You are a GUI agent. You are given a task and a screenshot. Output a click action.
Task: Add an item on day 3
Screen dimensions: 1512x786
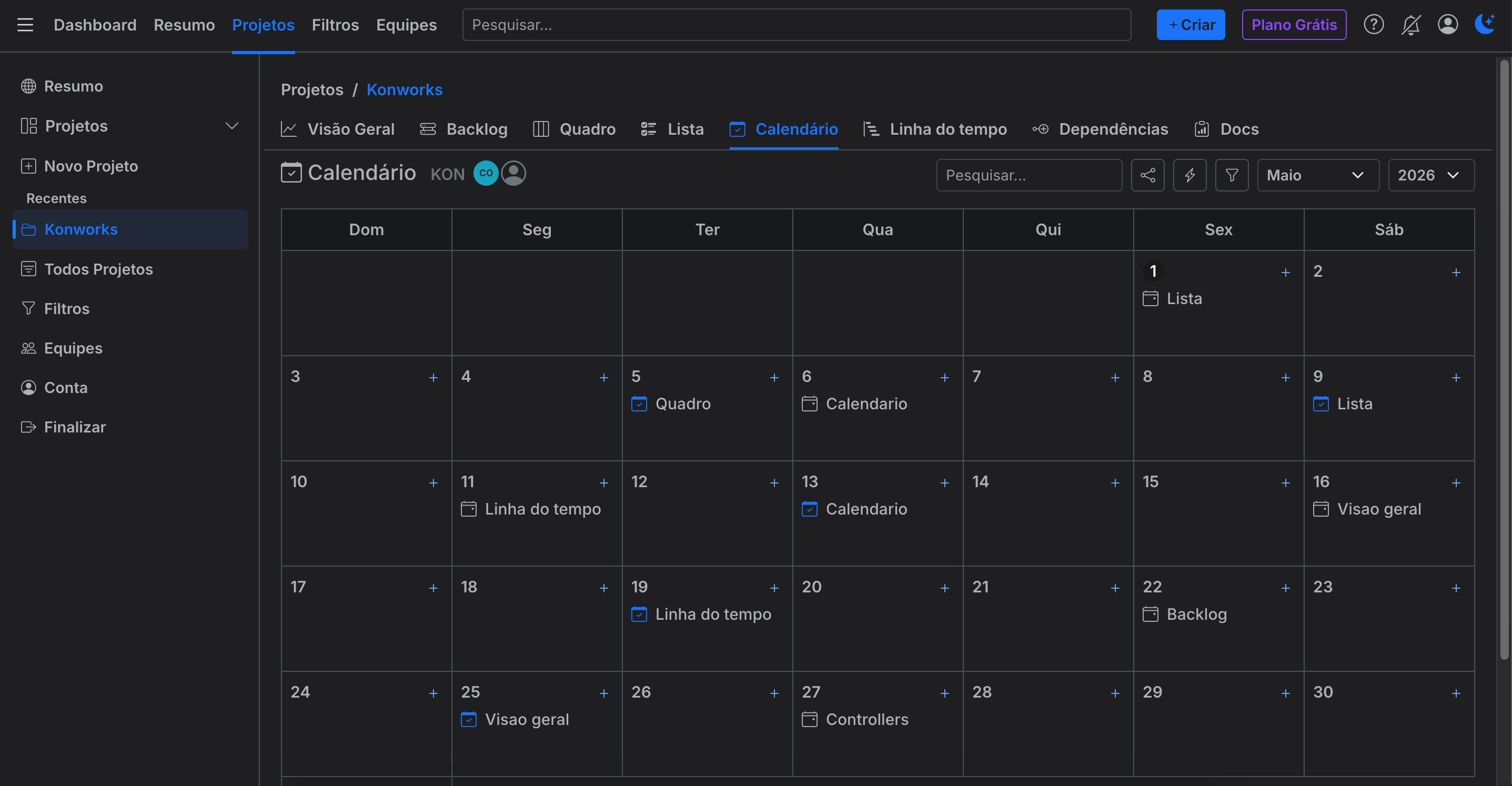433,377
